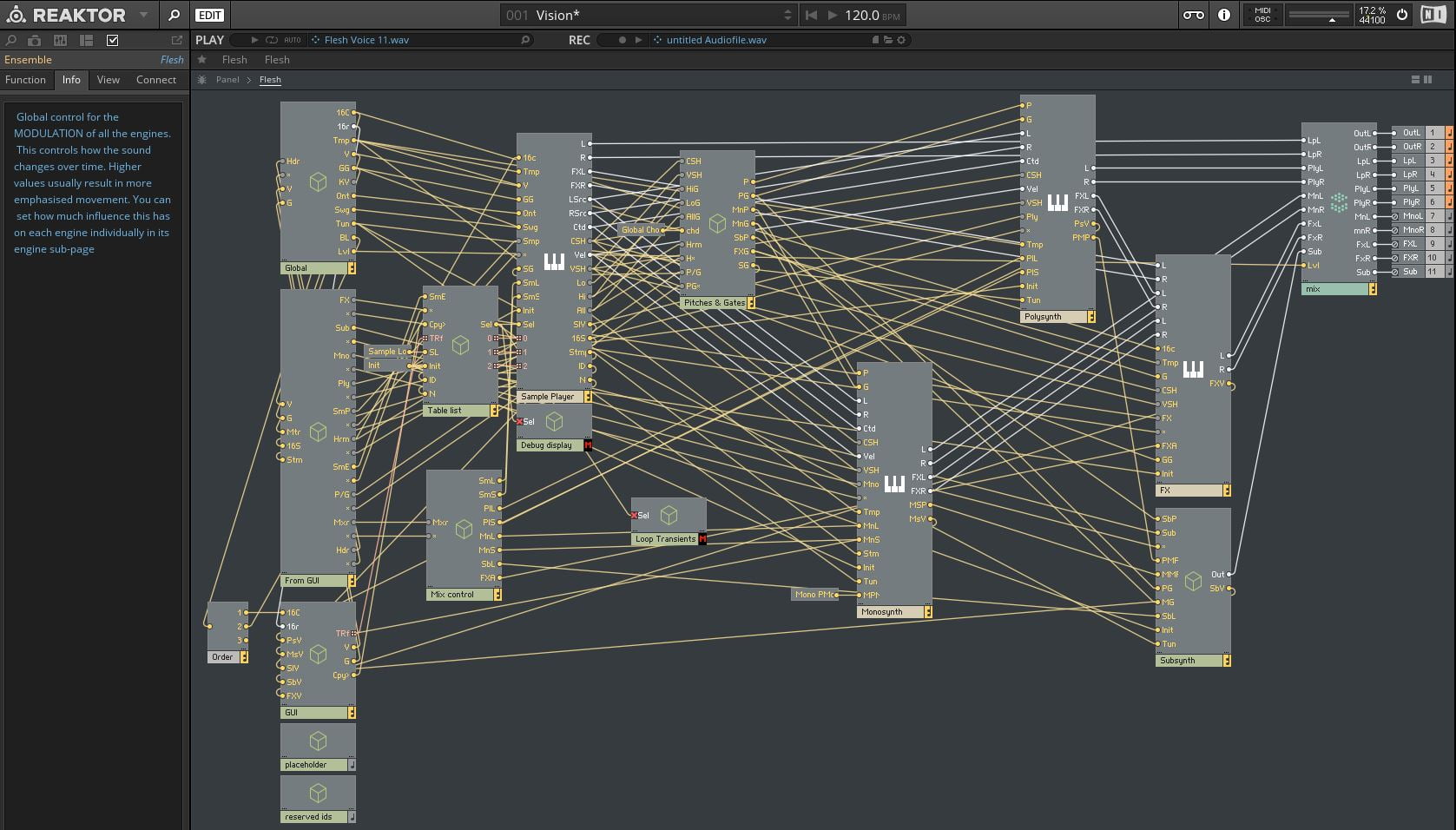Switch structure view to horizontal split layout
Screen dimensions: 1456x830
click(1415, 79)
